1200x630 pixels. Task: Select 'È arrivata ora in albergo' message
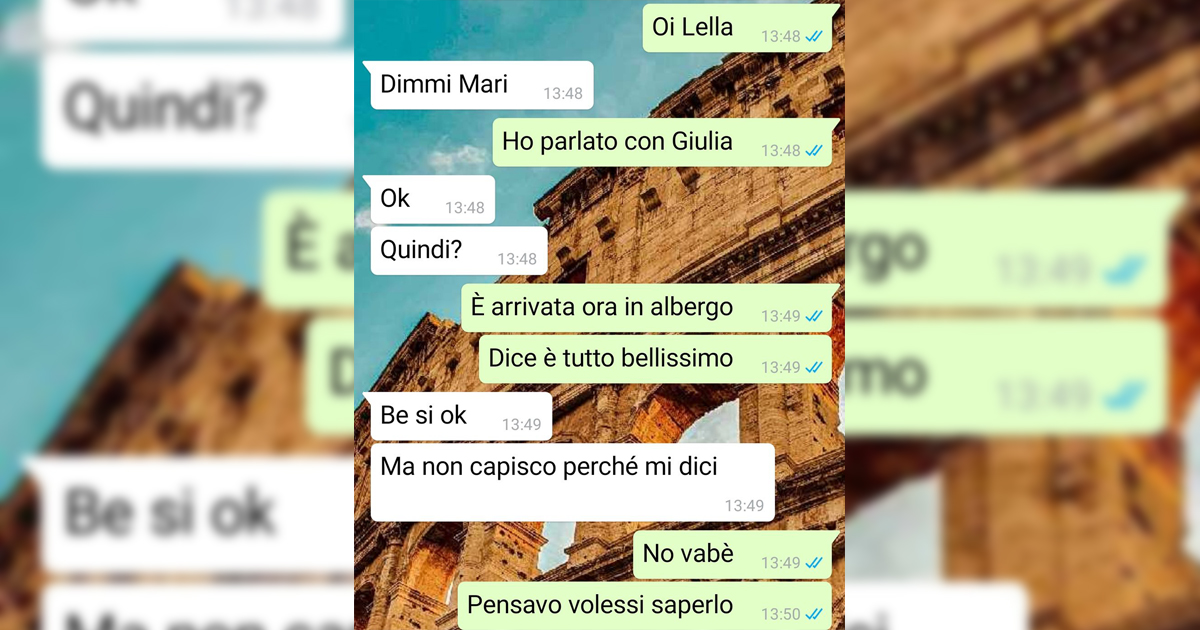(x=649, y=308)
